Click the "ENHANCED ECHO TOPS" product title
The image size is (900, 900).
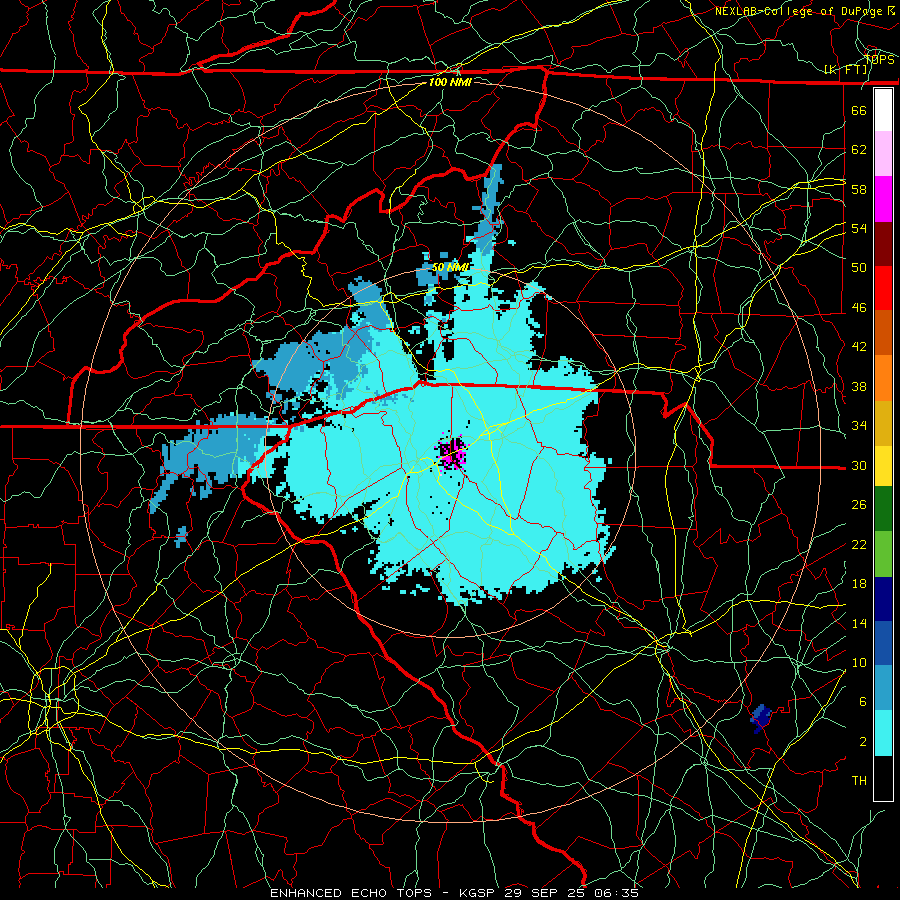351,893
